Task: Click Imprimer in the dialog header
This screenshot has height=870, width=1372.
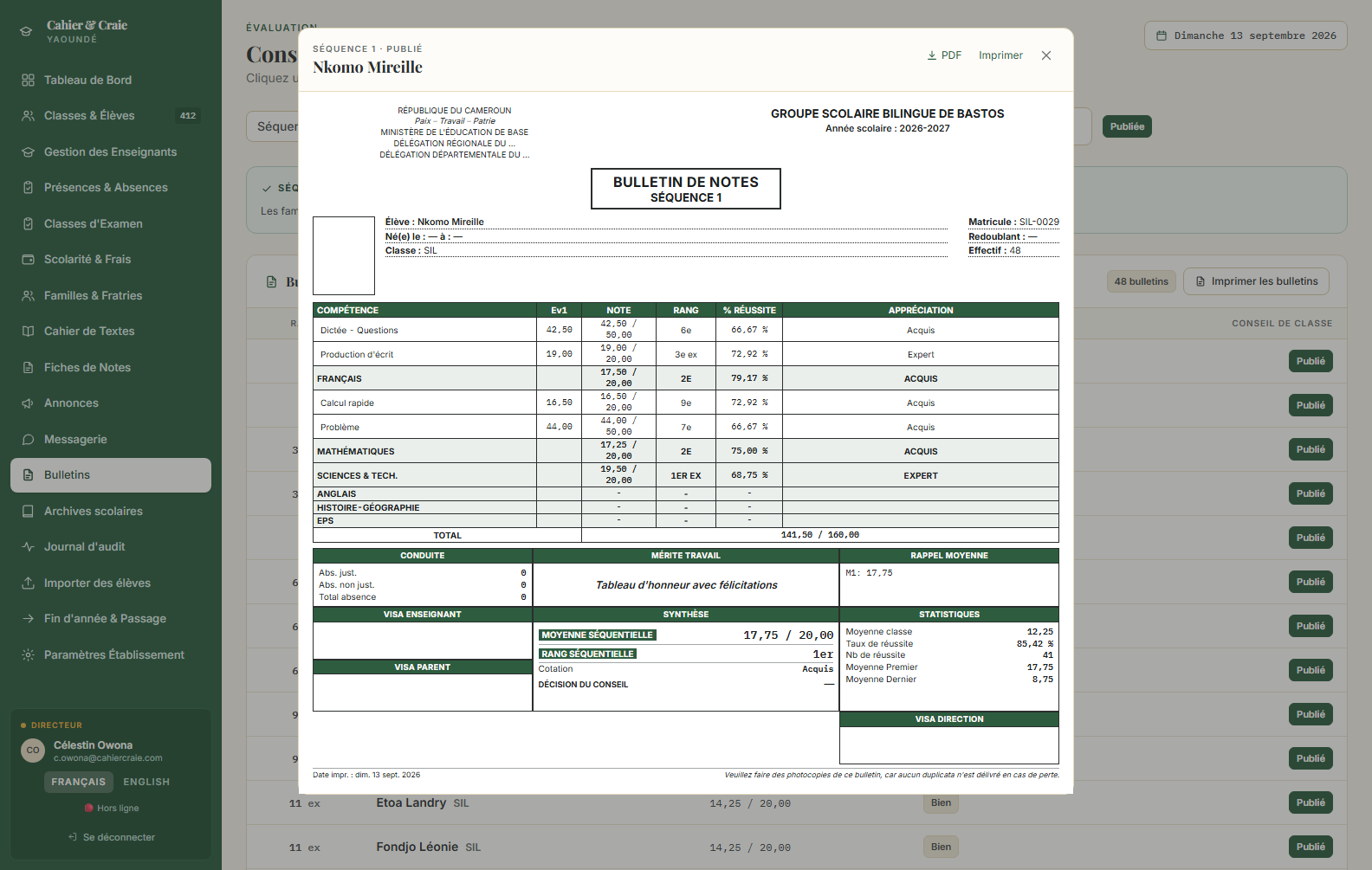Action: pos(1000,55)
